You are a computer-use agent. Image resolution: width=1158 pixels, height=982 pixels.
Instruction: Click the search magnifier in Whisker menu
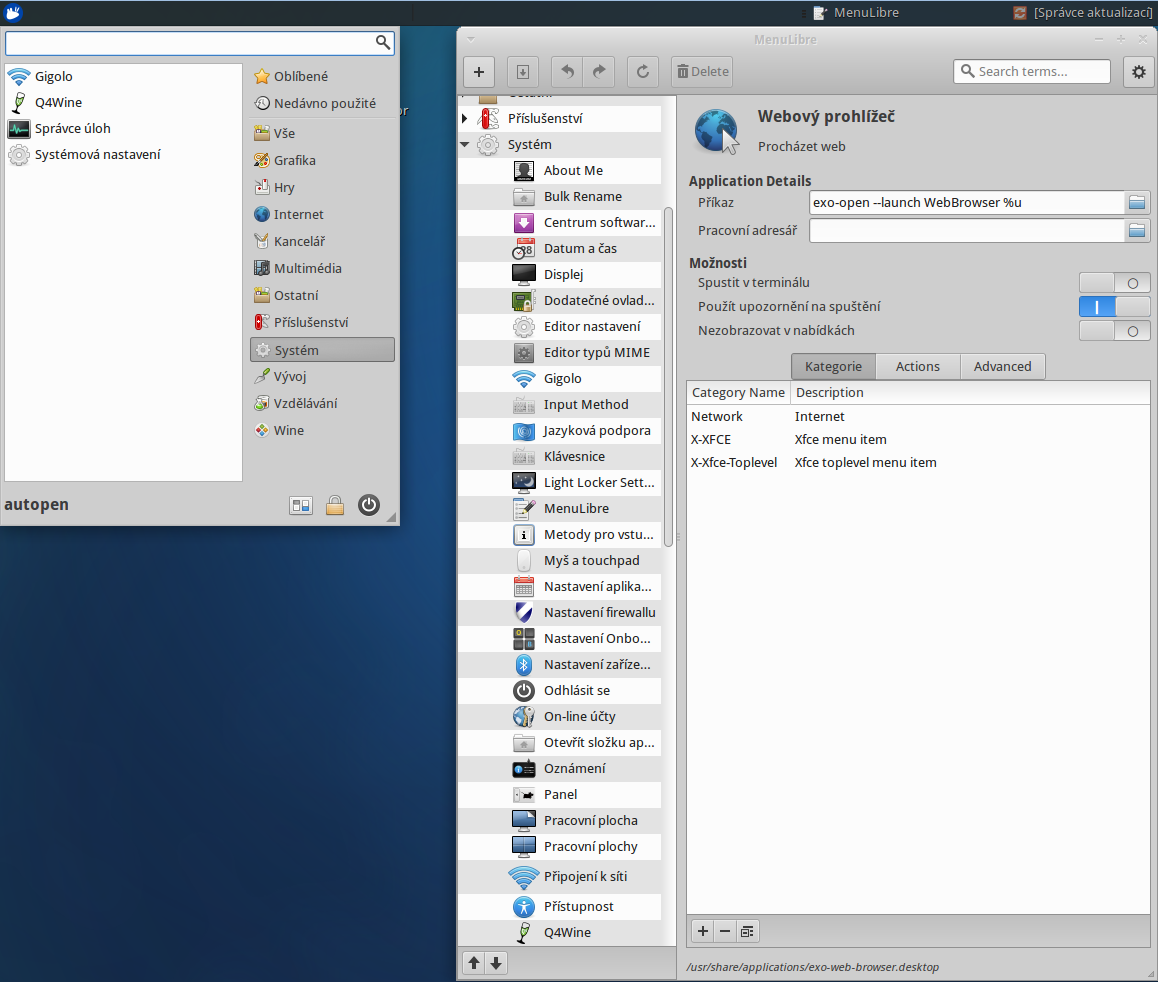click(x=383, y=42)
